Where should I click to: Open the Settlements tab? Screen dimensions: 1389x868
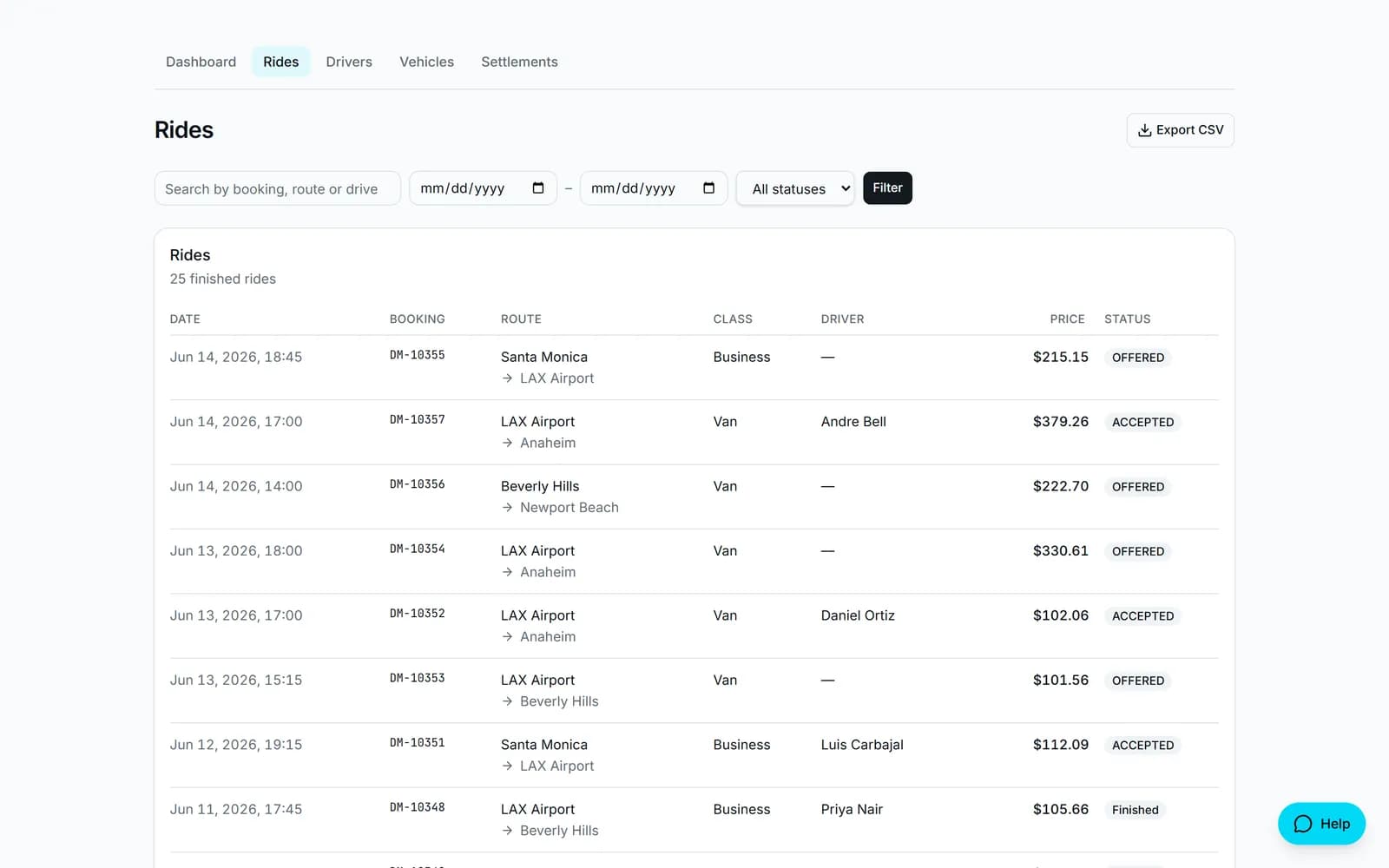click(x=519, y=62)
